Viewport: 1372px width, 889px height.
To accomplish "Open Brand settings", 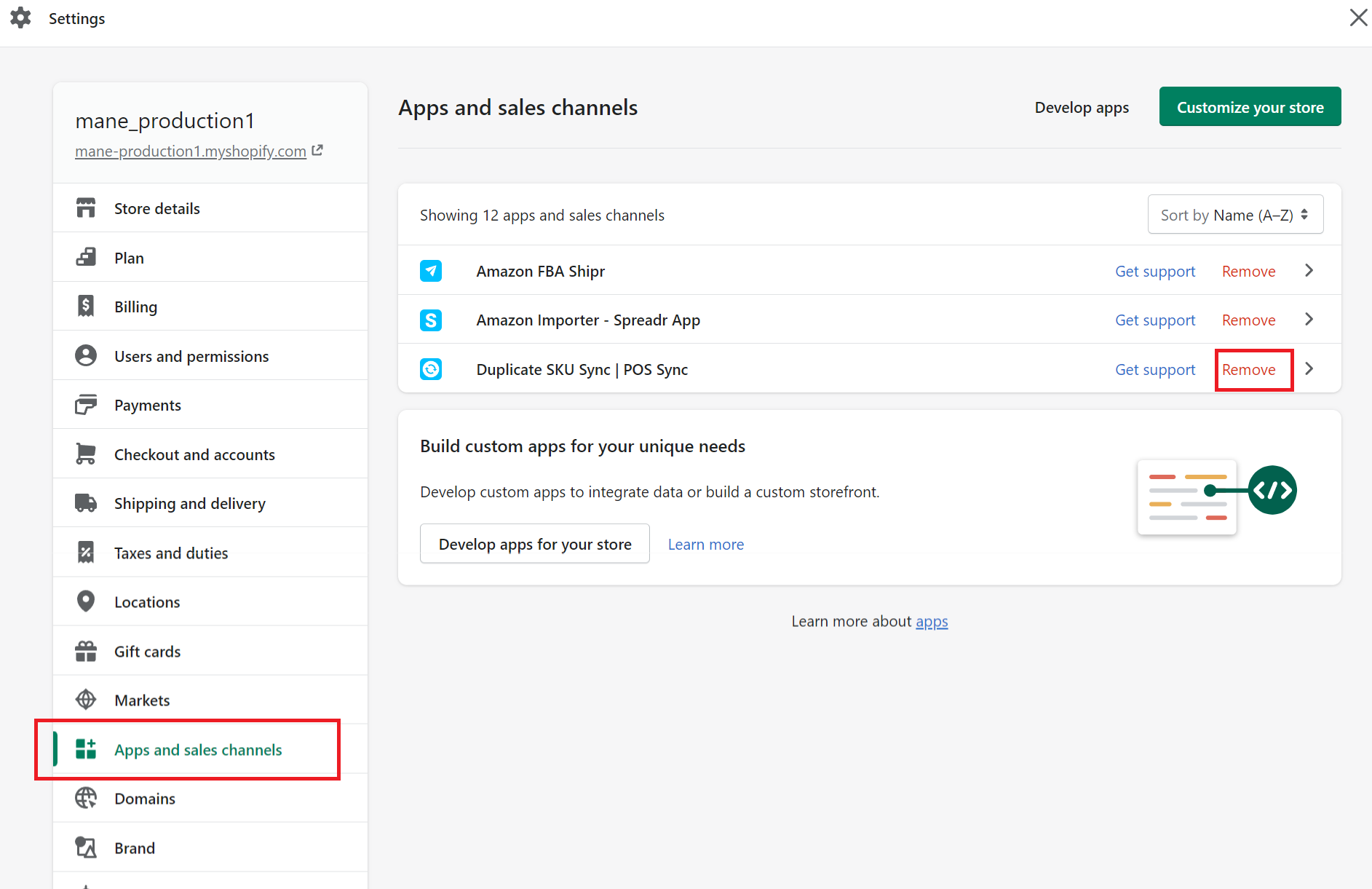I will (x=210, y=847).
